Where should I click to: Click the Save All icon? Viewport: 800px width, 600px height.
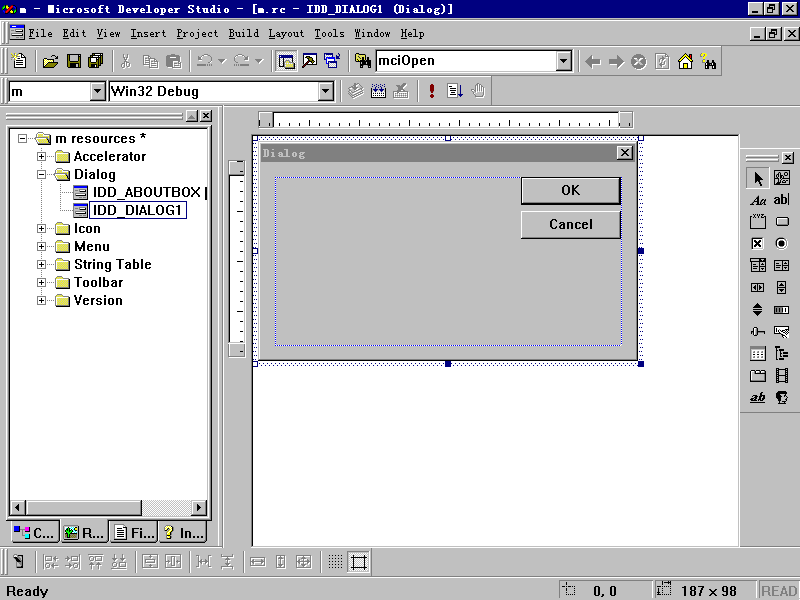click(x=96, y=61)
